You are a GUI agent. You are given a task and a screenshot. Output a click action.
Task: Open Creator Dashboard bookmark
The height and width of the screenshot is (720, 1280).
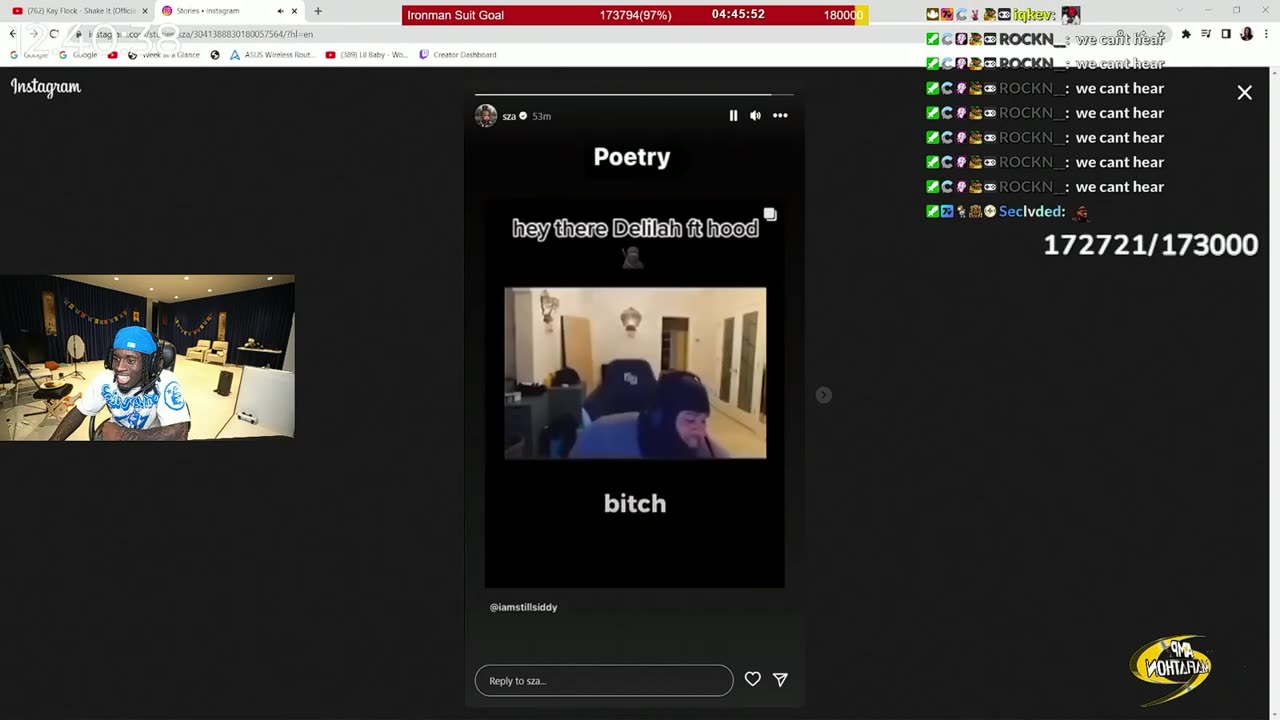click(458, 55)
